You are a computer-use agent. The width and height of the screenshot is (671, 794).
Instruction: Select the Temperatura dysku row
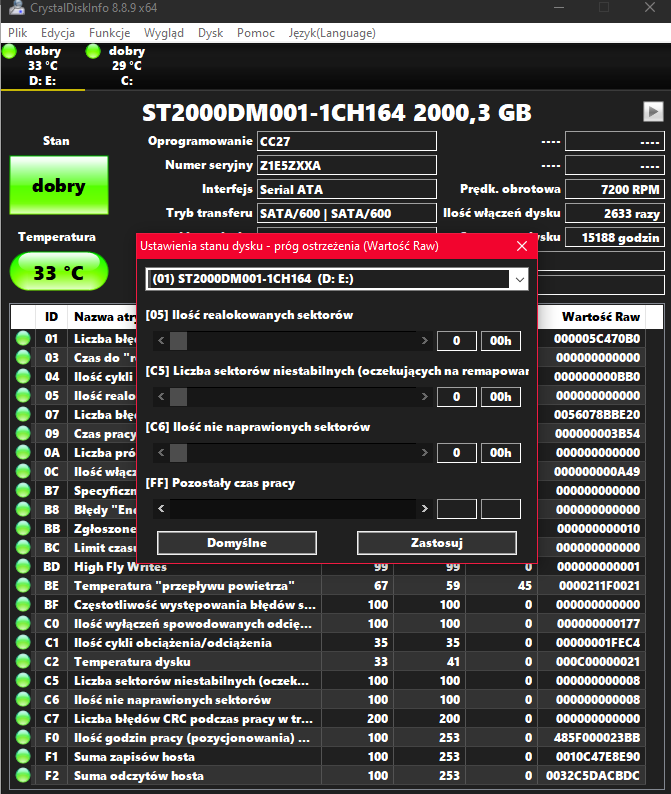click(328, 661)
